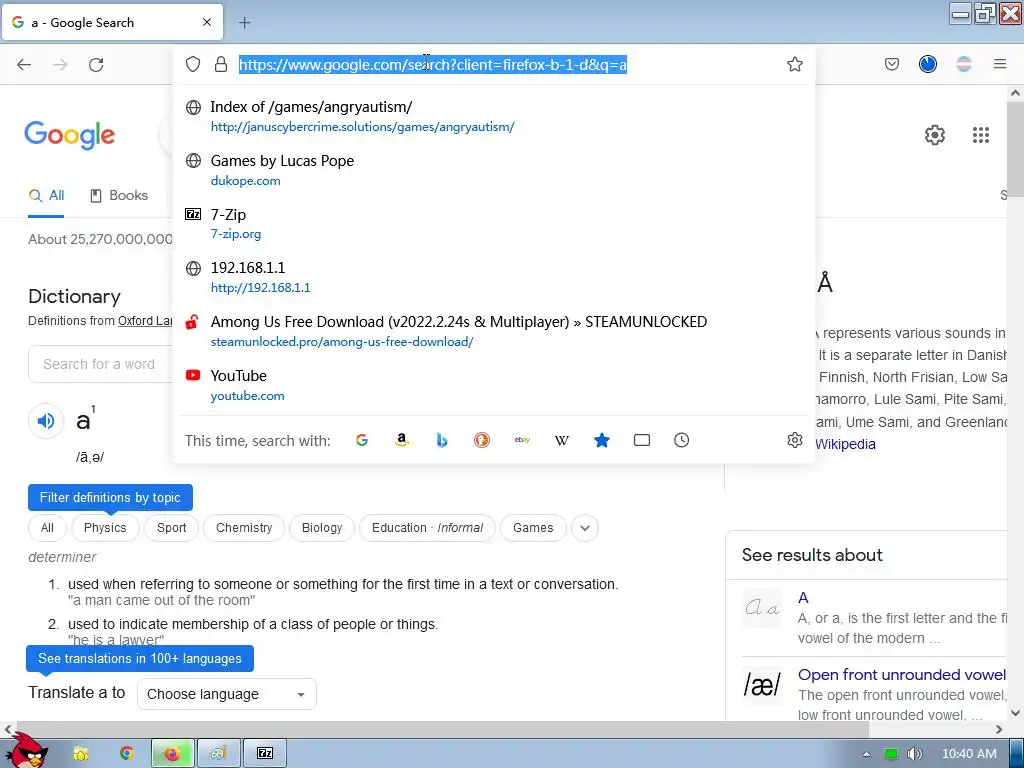Select the 'a - Google Search' browser tab

112,22
